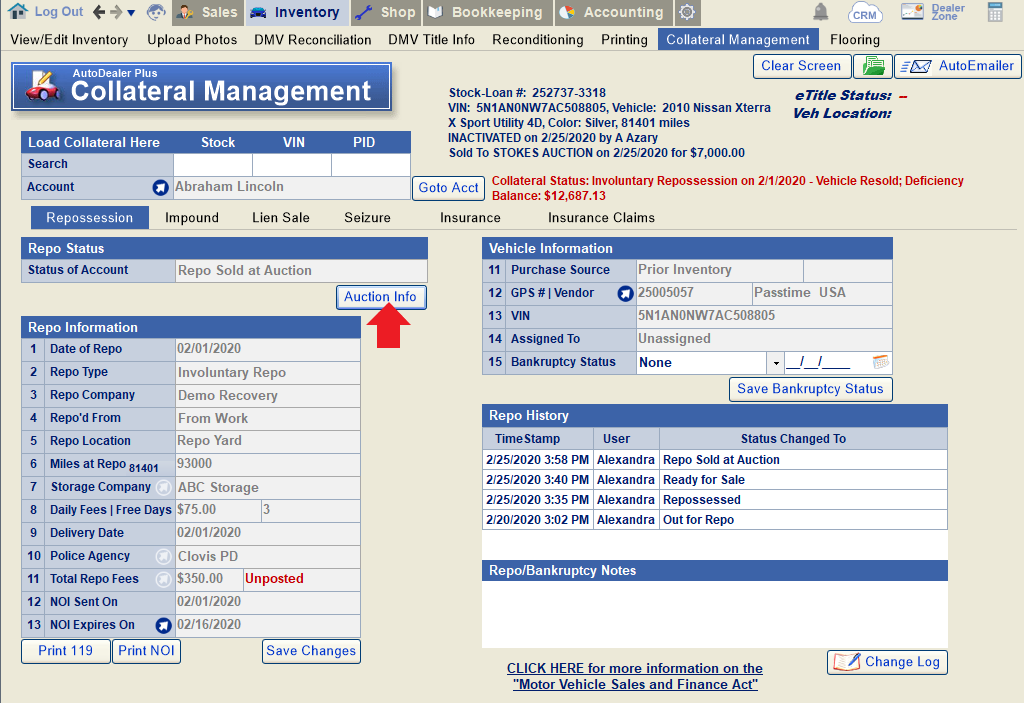Click the Auction Info button
1024x703 pixels.
tap(381, 297)
